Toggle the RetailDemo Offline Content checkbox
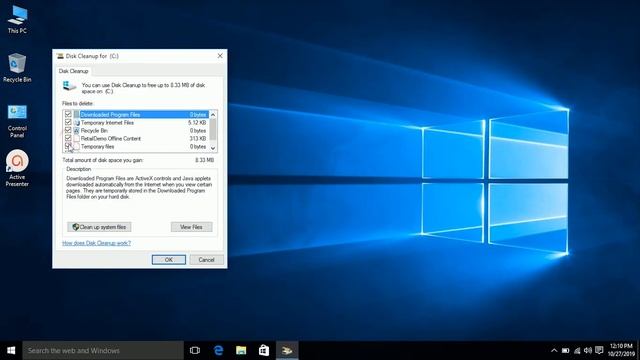The image size is (640, 360). (x=68, y=138)
